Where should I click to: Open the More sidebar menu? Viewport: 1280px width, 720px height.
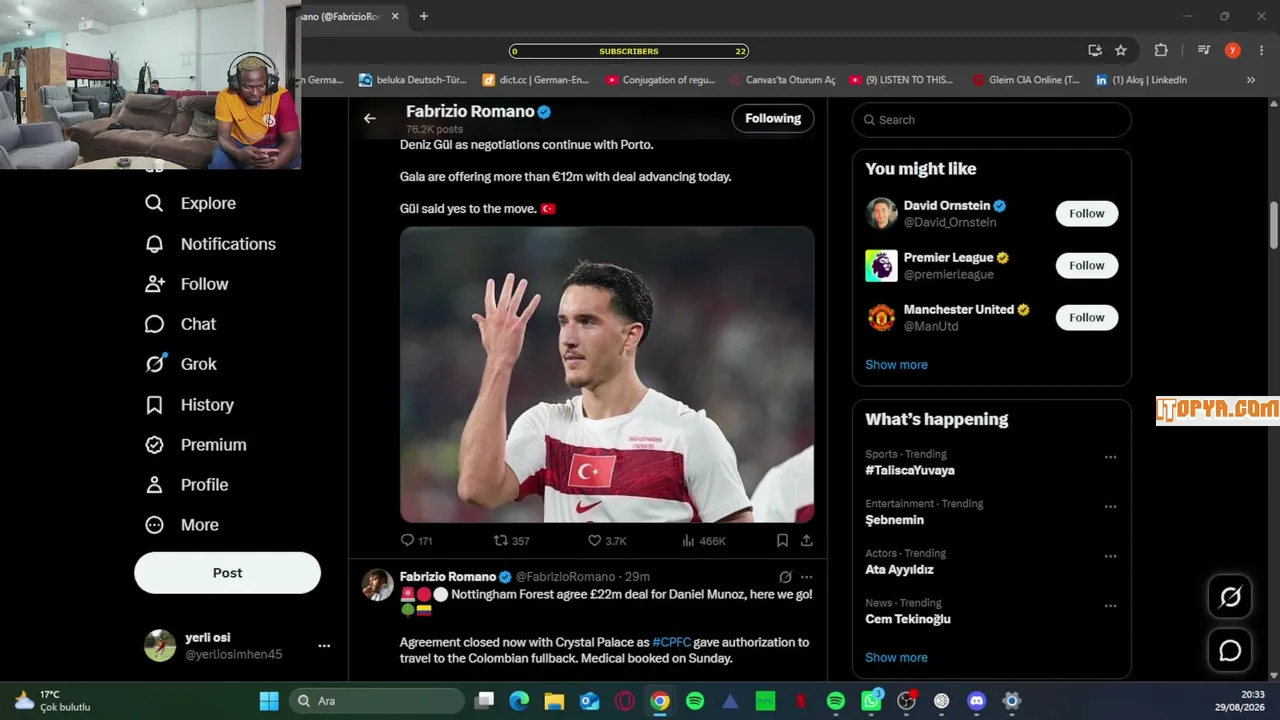coord(181,525)
